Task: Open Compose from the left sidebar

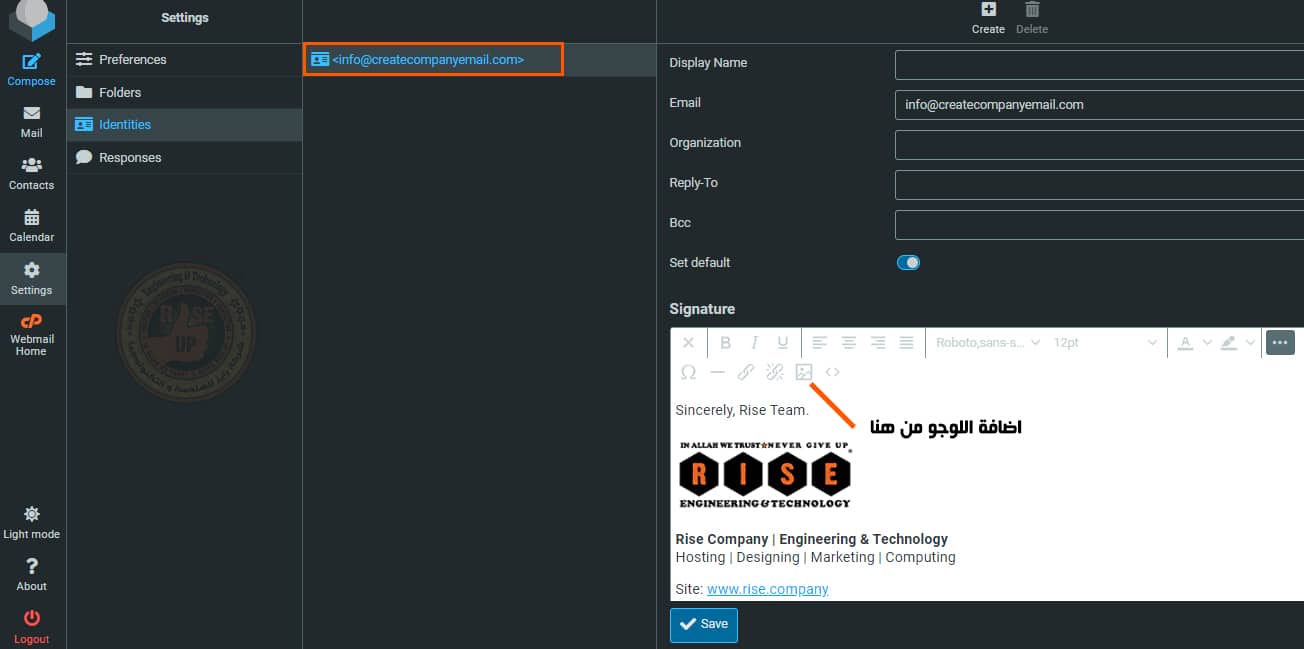Action: click(x=32, y=70)
